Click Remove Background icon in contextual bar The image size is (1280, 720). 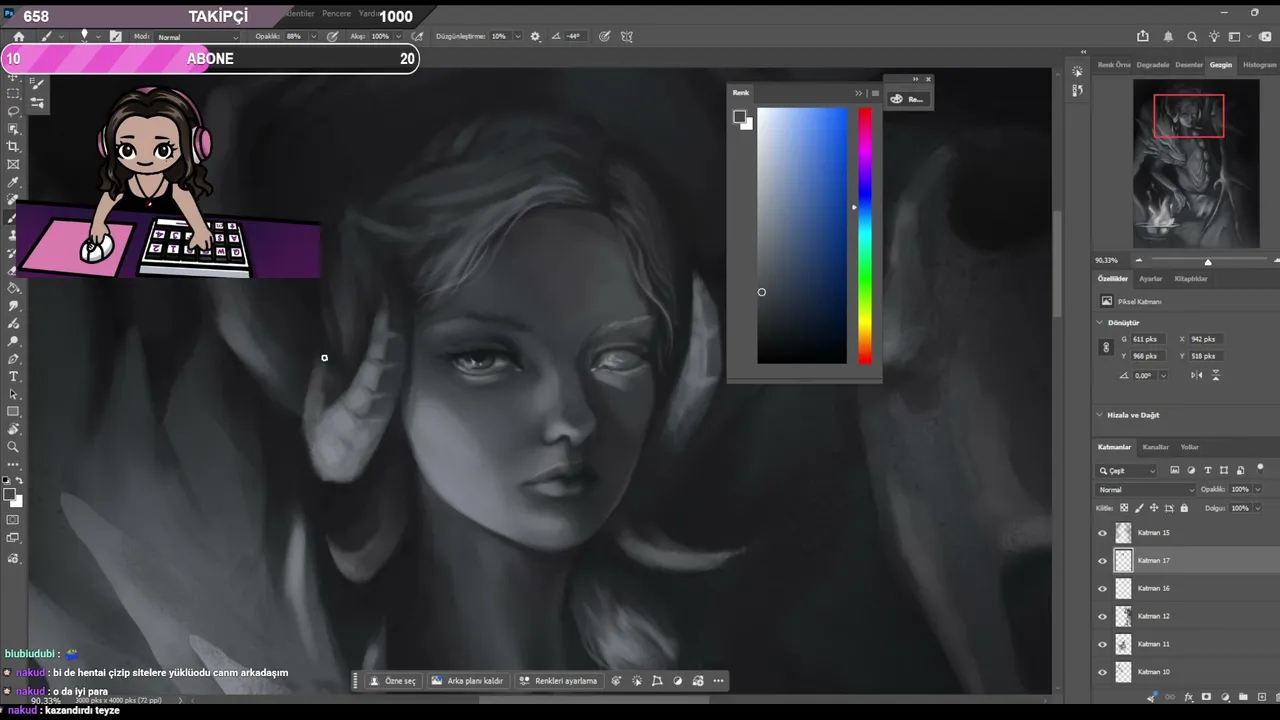pos(437,681)
